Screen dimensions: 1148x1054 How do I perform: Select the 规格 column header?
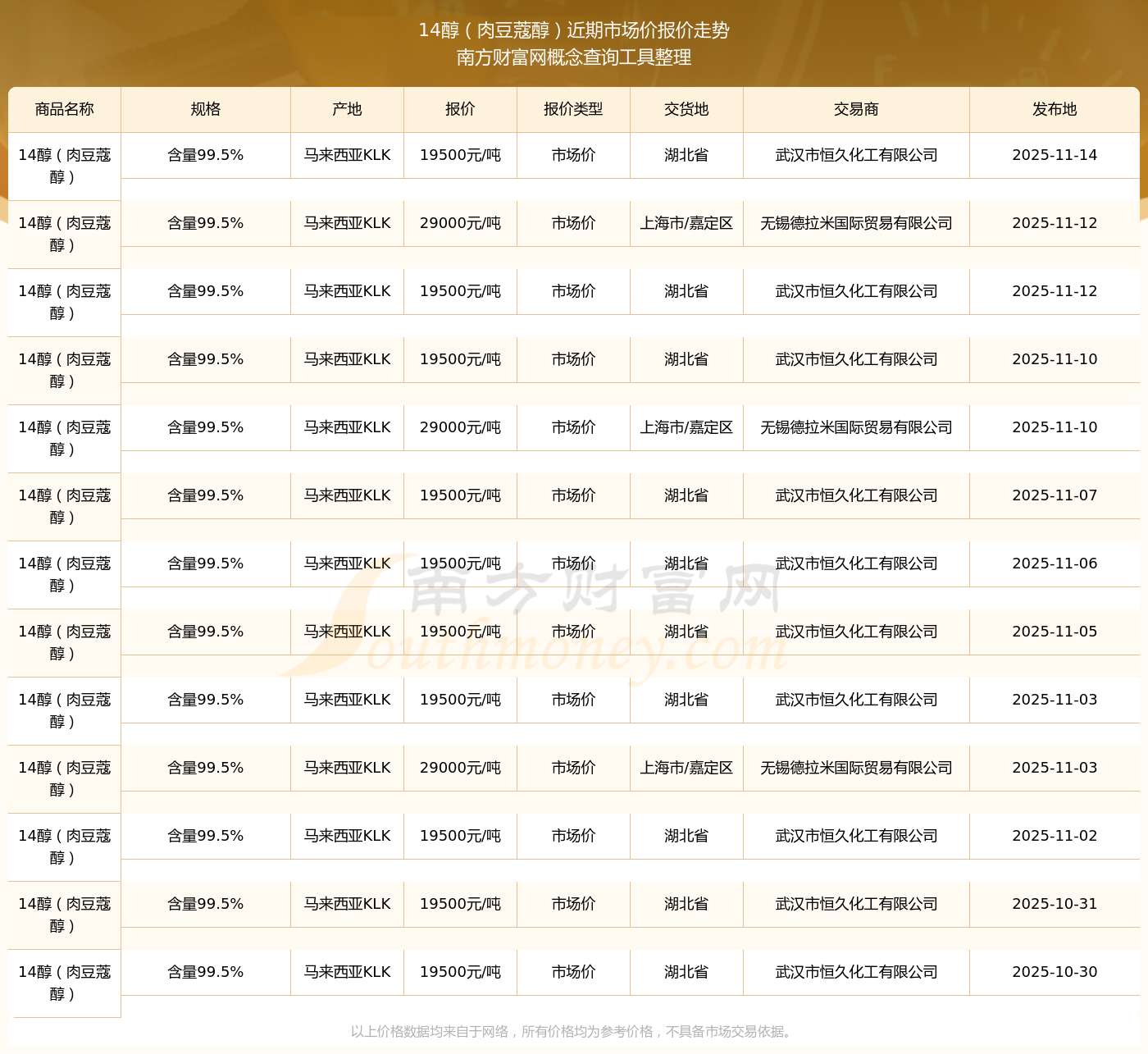coord(206,109)
